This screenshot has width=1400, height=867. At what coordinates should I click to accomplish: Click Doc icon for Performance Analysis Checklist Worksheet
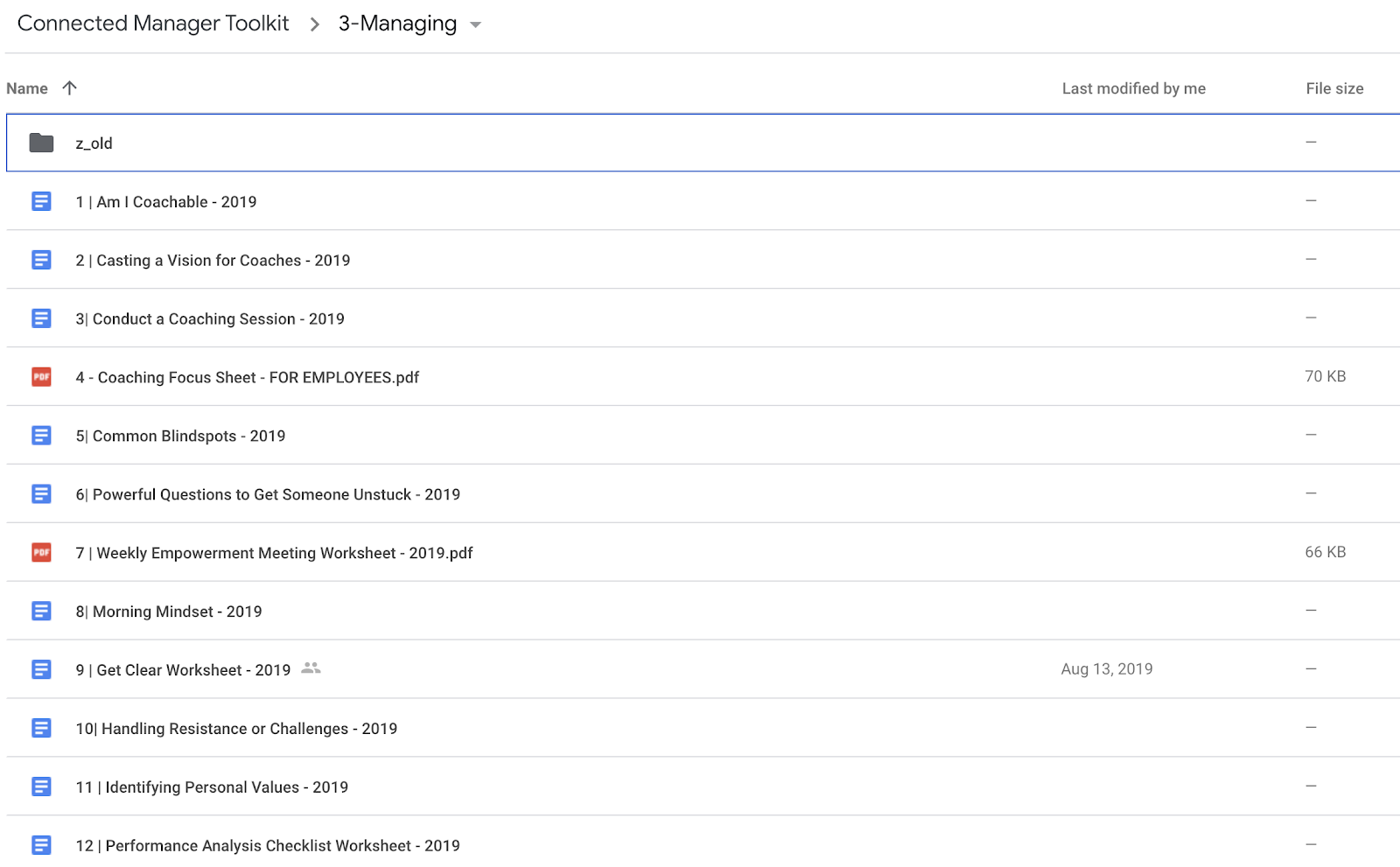[x=41, y=845]
